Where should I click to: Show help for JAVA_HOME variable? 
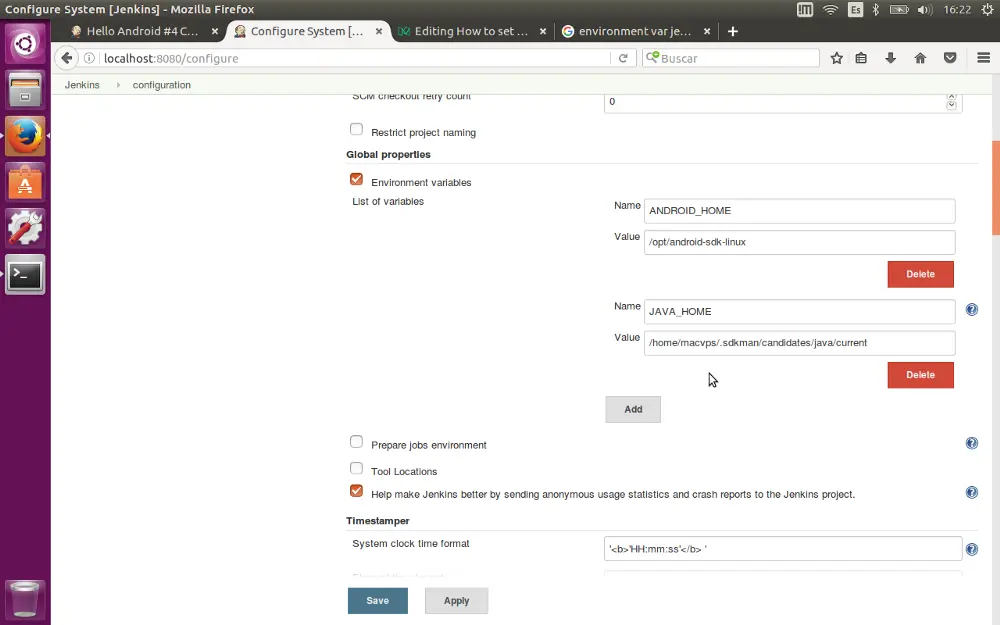click(971, 309)
